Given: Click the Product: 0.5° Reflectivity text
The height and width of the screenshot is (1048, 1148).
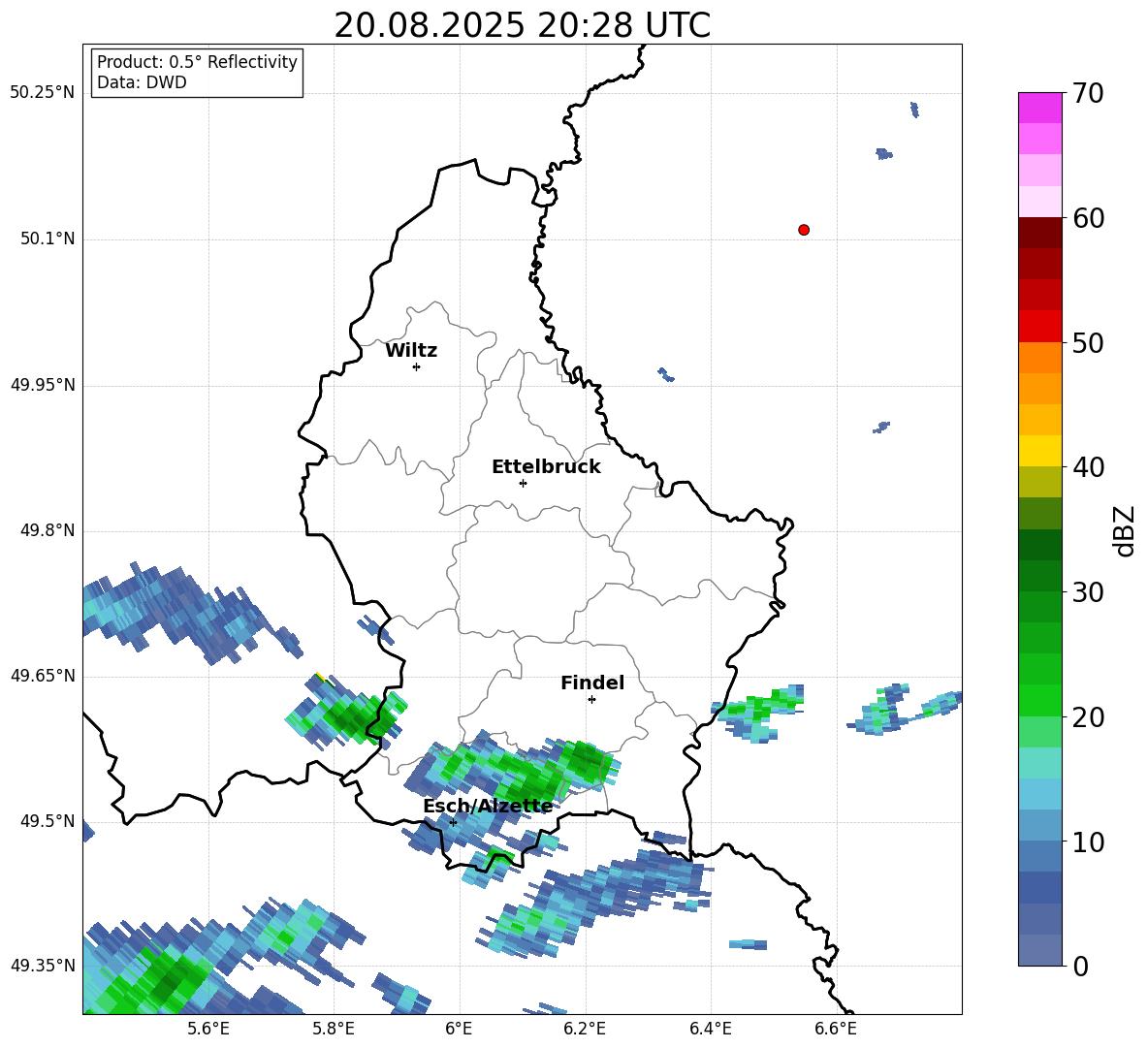Looking at the screenshot, I should (x=197, y=62).
